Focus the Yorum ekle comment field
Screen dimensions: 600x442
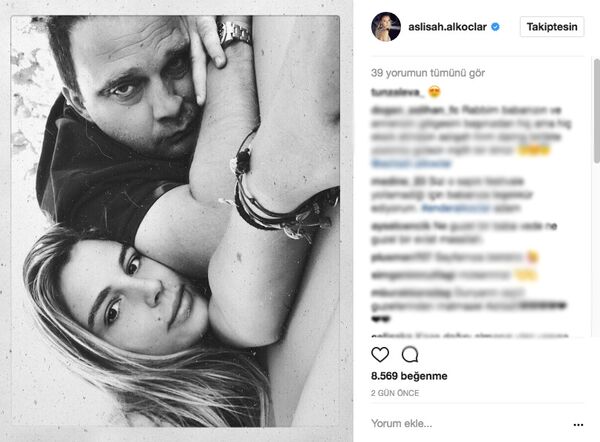[470, 424]
